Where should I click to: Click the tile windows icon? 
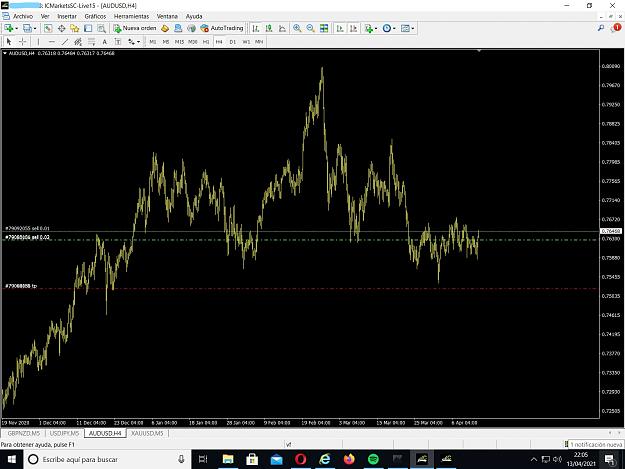click(324, 28)
